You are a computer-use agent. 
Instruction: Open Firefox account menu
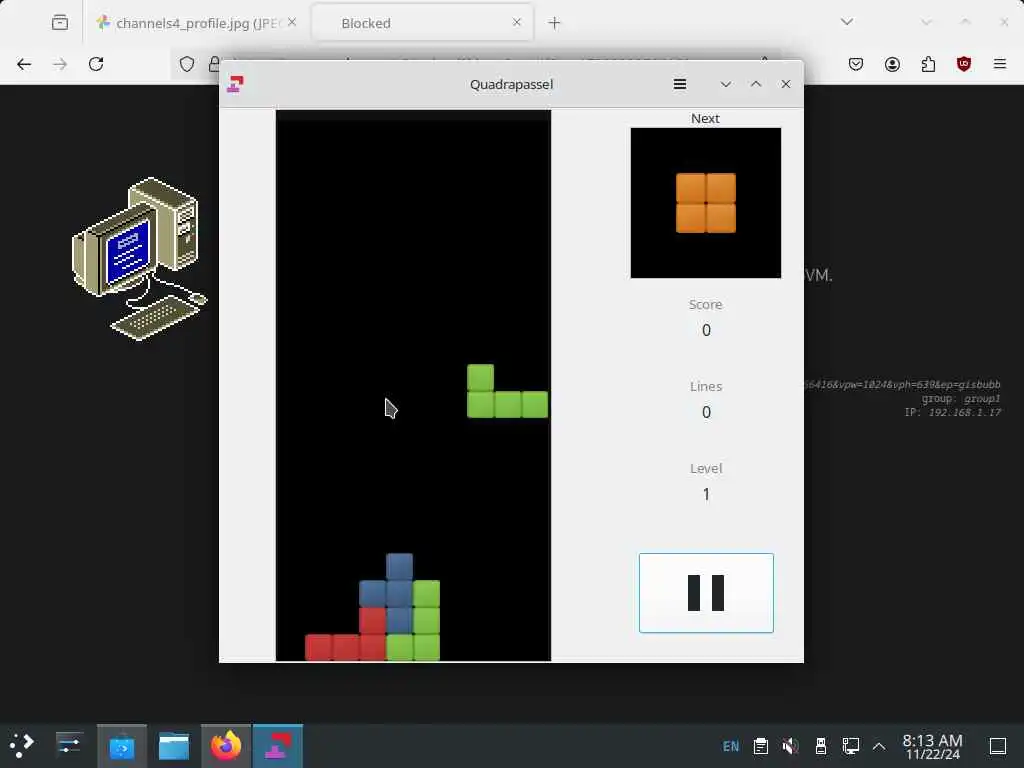(892, 64)
